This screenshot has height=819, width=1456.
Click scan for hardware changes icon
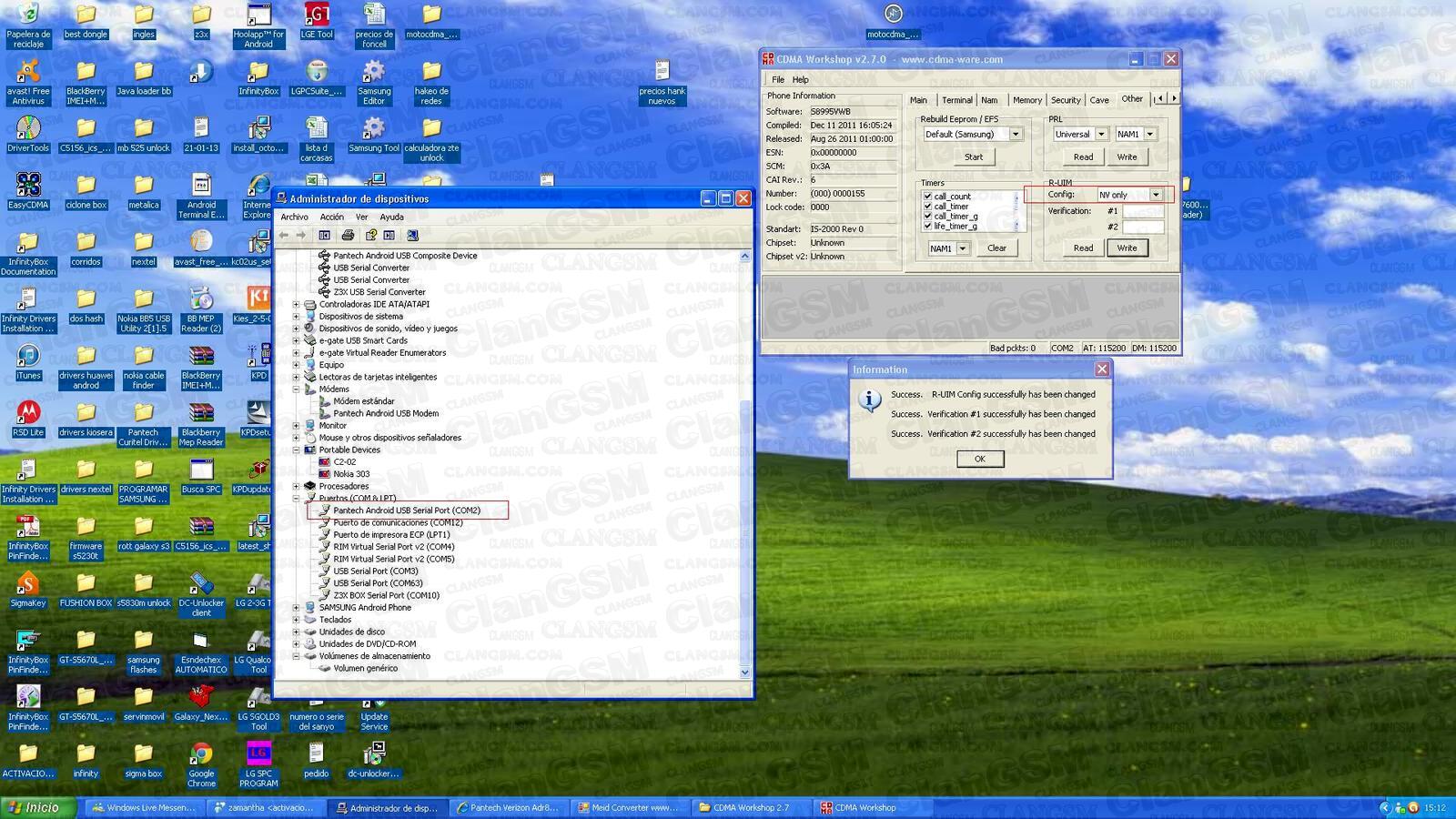click(412, 235)
